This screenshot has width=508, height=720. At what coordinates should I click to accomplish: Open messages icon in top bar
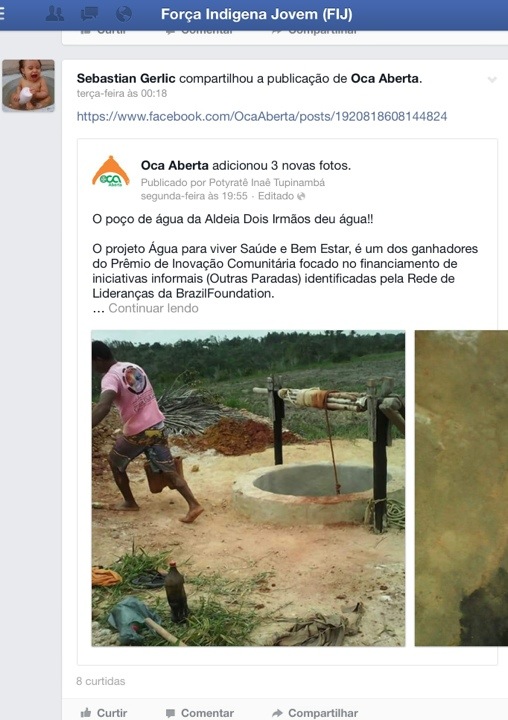click(89, 14)
